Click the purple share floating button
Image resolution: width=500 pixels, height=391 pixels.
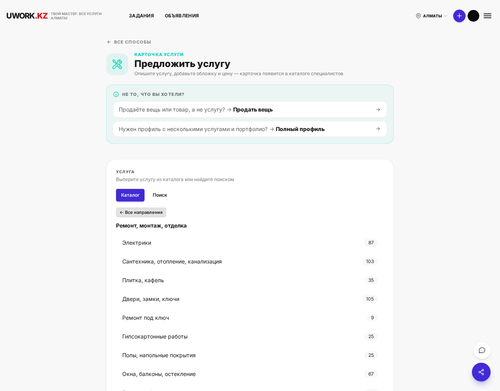point(481,372)
